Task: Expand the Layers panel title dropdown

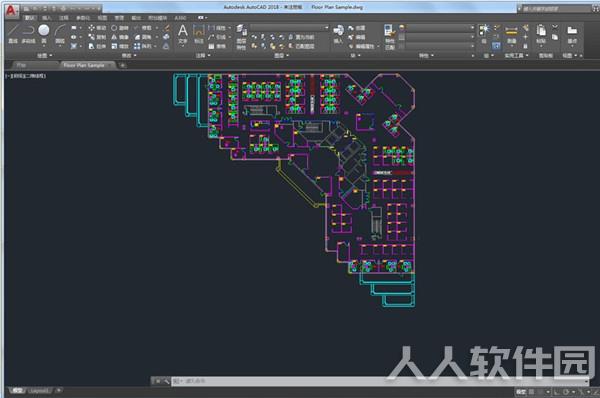Action: click(x=281, y=55)
